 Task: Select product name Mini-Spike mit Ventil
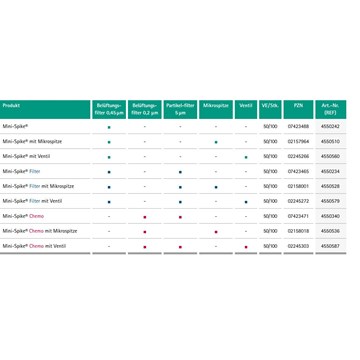coord(26,156)
